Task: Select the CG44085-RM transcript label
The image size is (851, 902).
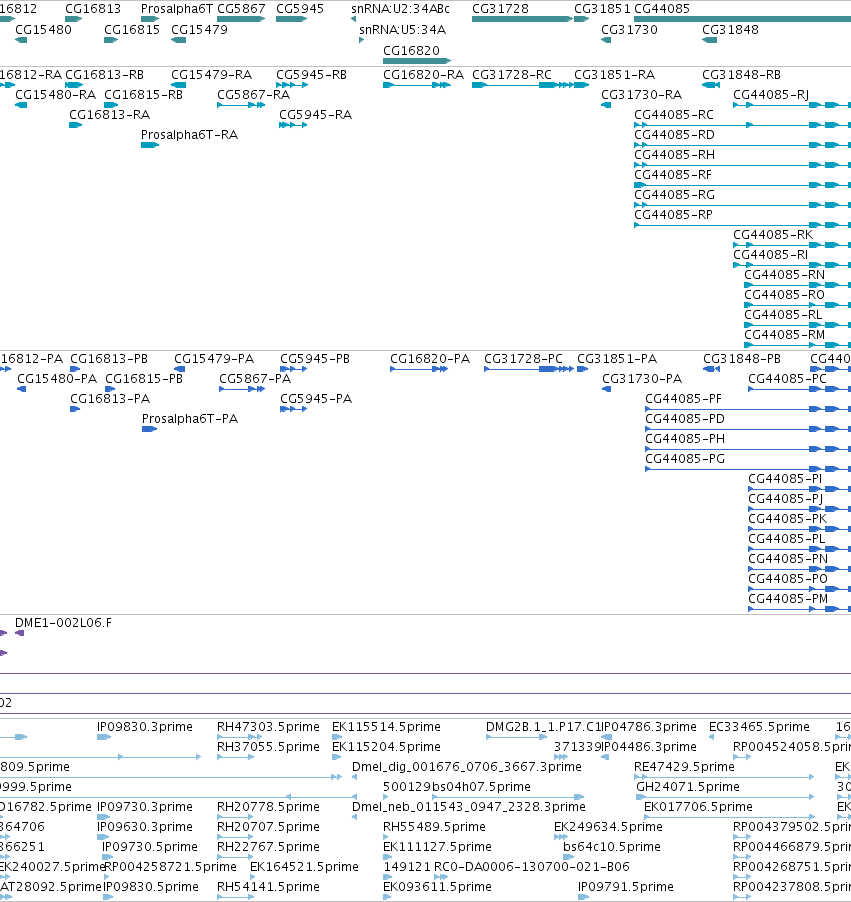Action: tap(784, 334)
